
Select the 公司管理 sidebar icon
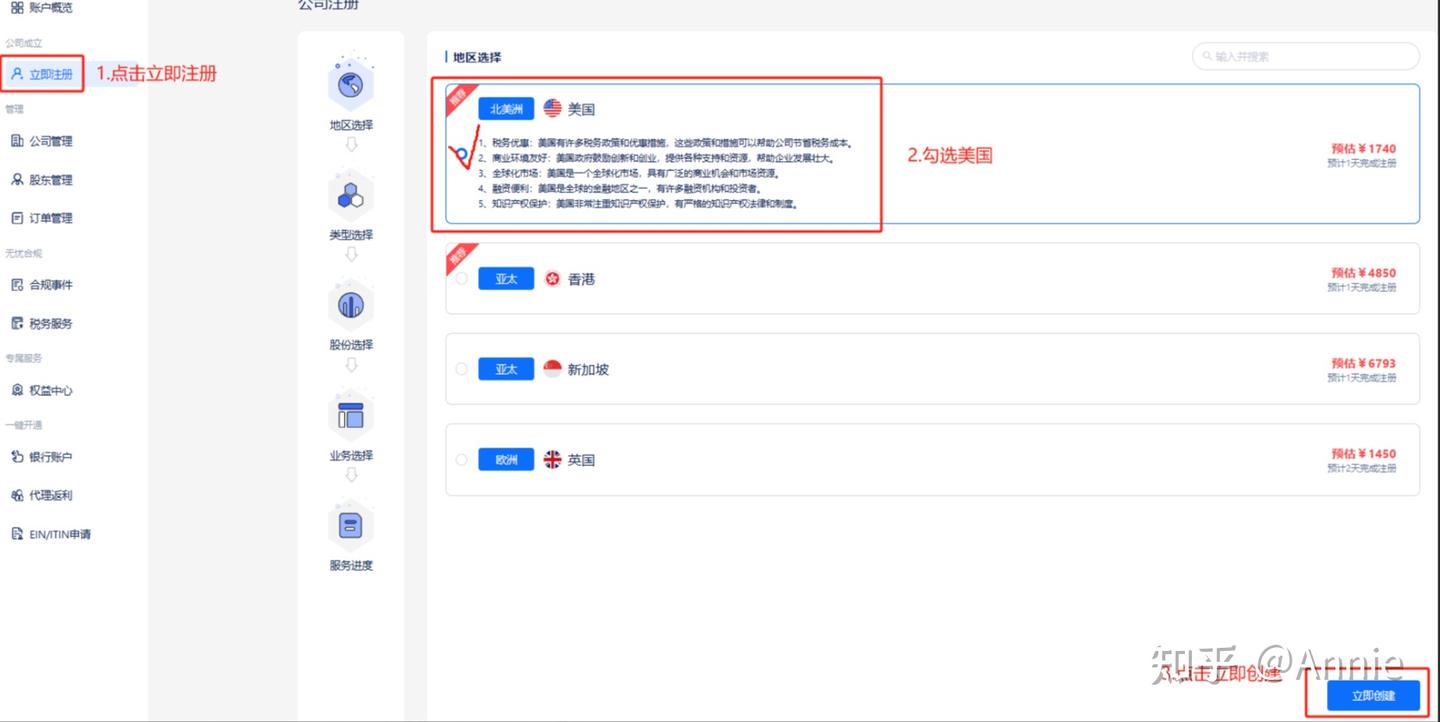tap(44, 140)
